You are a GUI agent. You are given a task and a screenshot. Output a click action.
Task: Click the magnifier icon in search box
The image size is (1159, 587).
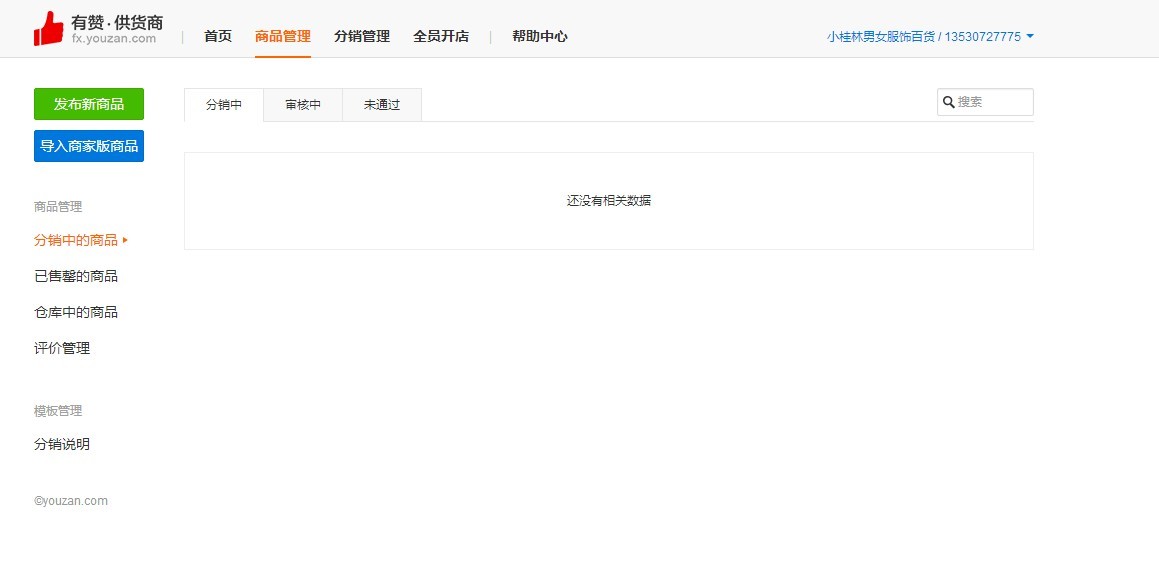tap(948, 102)
